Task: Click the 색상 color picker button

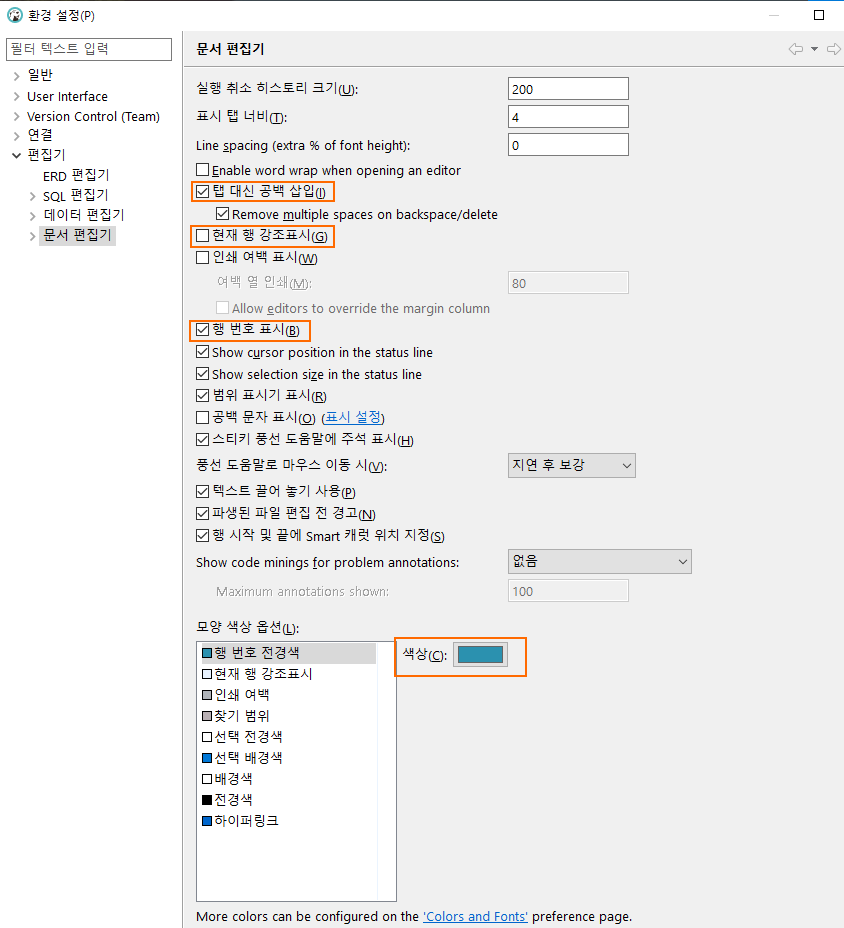Action: (x=480, y=655)
